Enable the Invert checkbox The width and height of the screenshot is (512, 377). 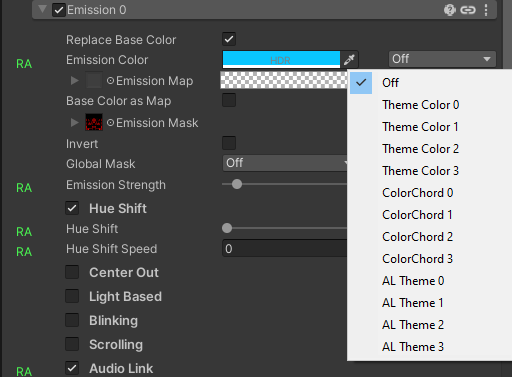tap(229, 143)
